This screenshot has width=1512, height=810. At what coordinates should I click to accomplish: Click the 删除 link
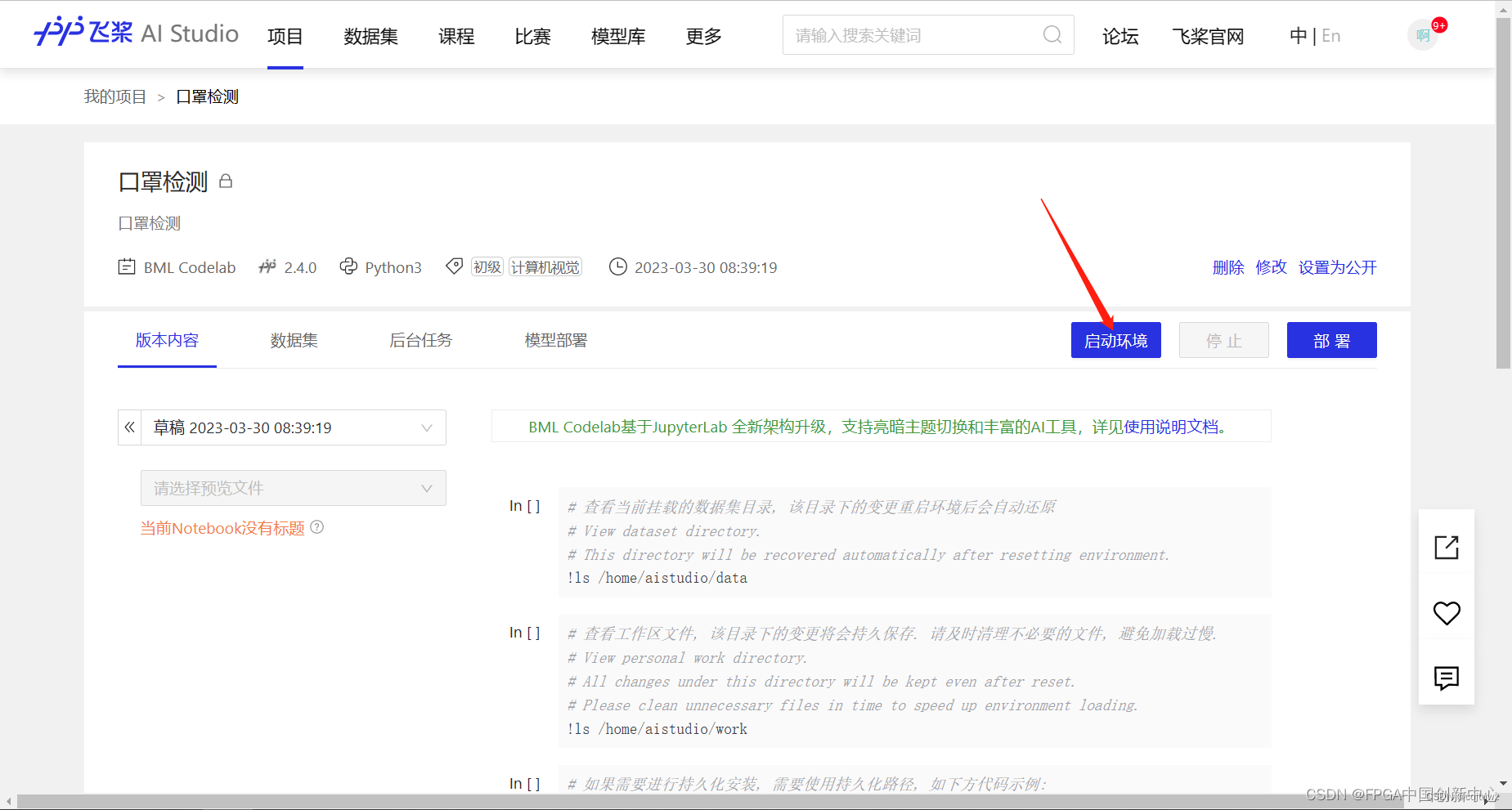[x=1228, y=267]
